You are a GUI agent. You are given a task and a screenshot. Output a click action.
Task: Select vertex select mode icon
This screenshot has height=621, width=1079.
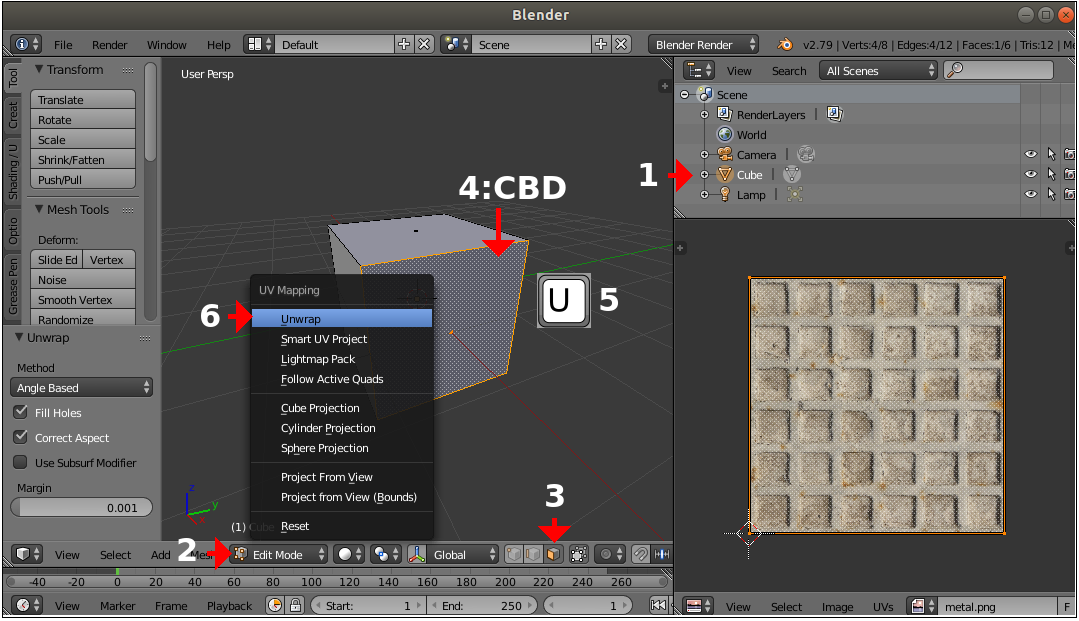coord(514,554)
